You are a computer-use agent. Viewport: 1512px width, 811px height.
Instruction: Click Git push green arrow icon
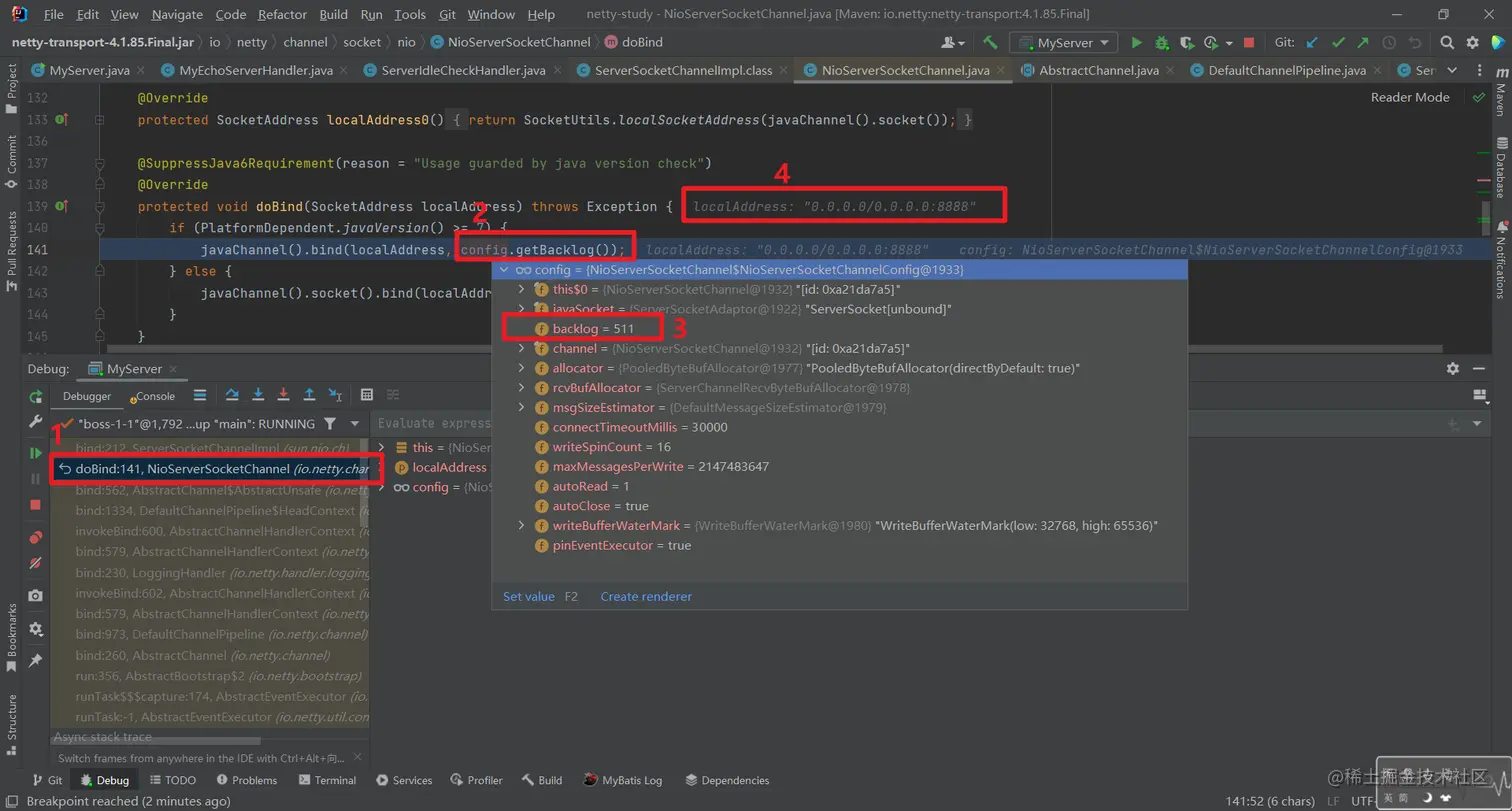(1363, 43)
